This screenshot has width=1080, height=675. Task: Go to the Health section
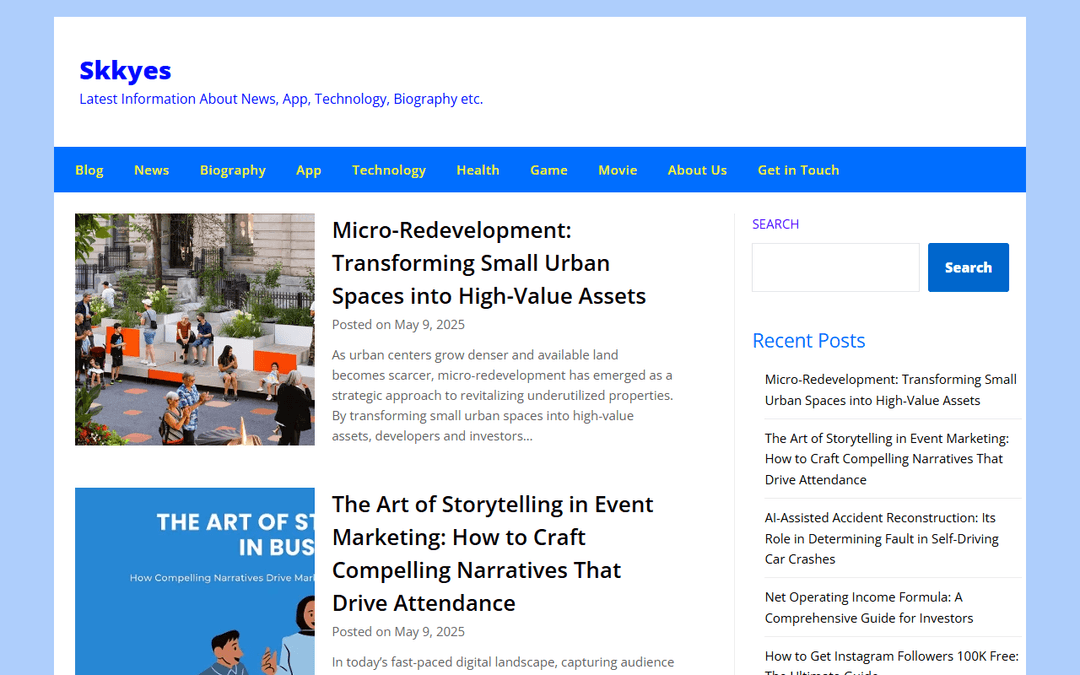pos(477,170)
